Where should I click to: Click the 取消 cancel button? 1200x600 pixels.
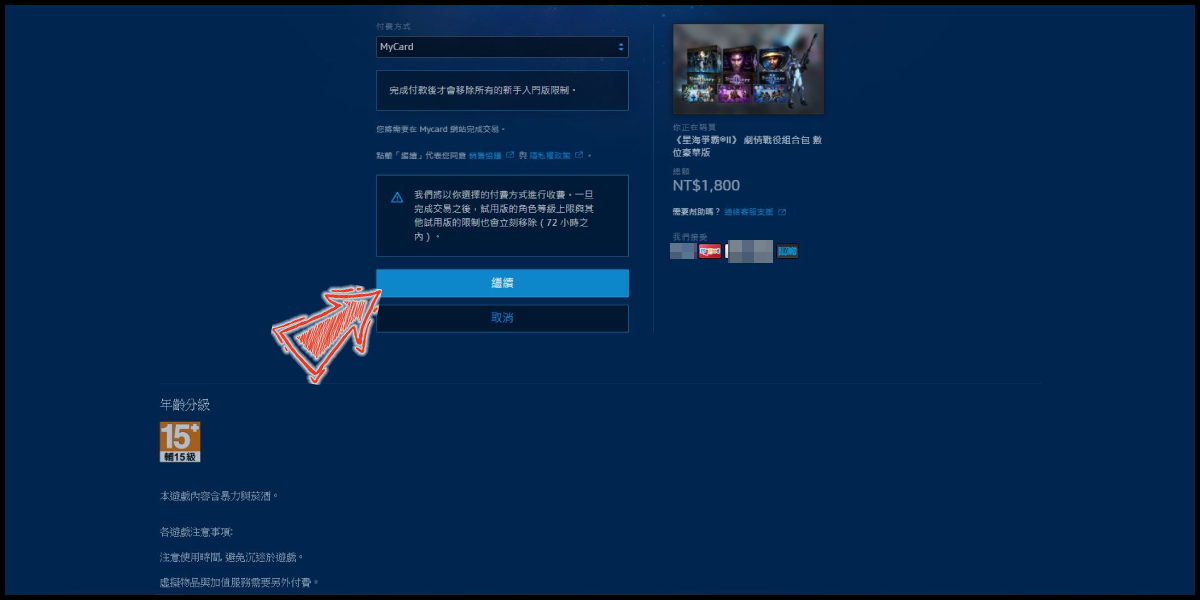[x=502, y=318]
